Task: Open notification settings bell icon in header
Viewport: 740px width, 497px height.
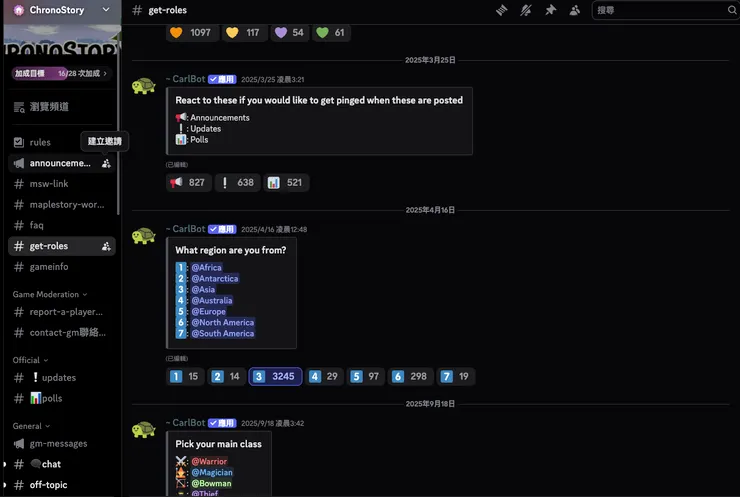Action: (x=526, y=10)
